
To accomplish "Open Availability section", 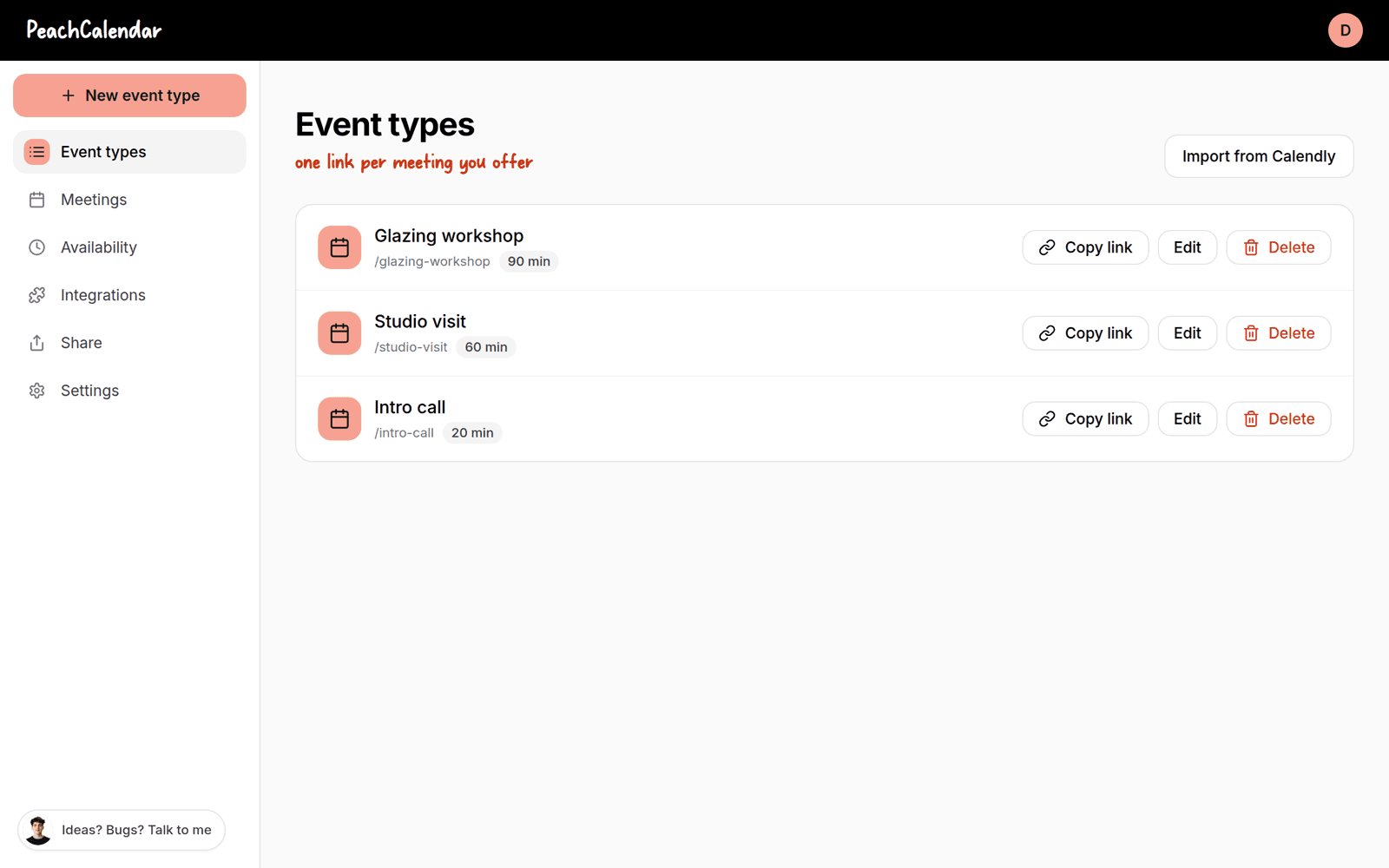I will point(129,247).
